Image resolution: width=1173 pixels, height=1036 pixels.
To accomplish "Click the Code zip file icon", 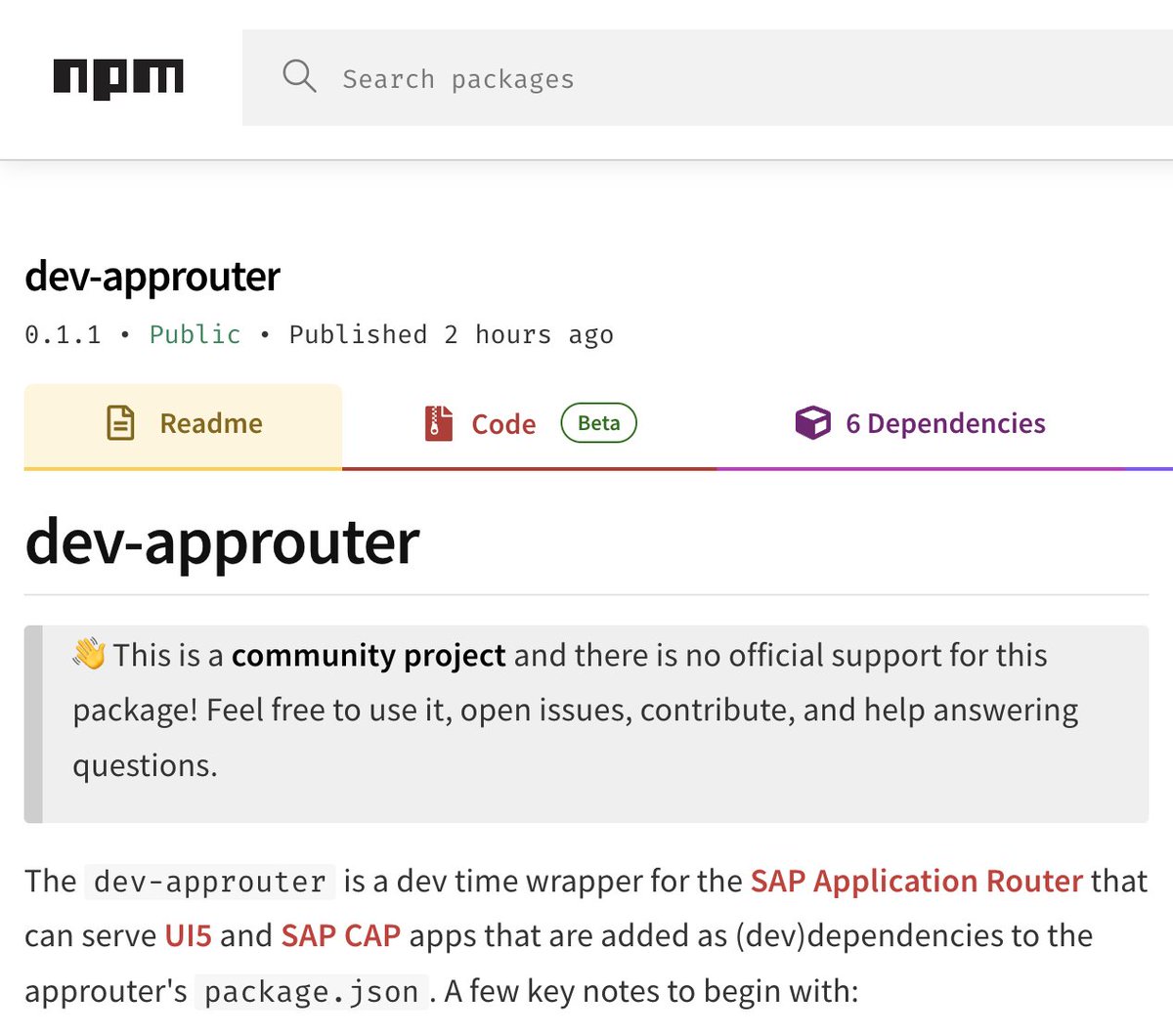I will click(x=439, y=423).
